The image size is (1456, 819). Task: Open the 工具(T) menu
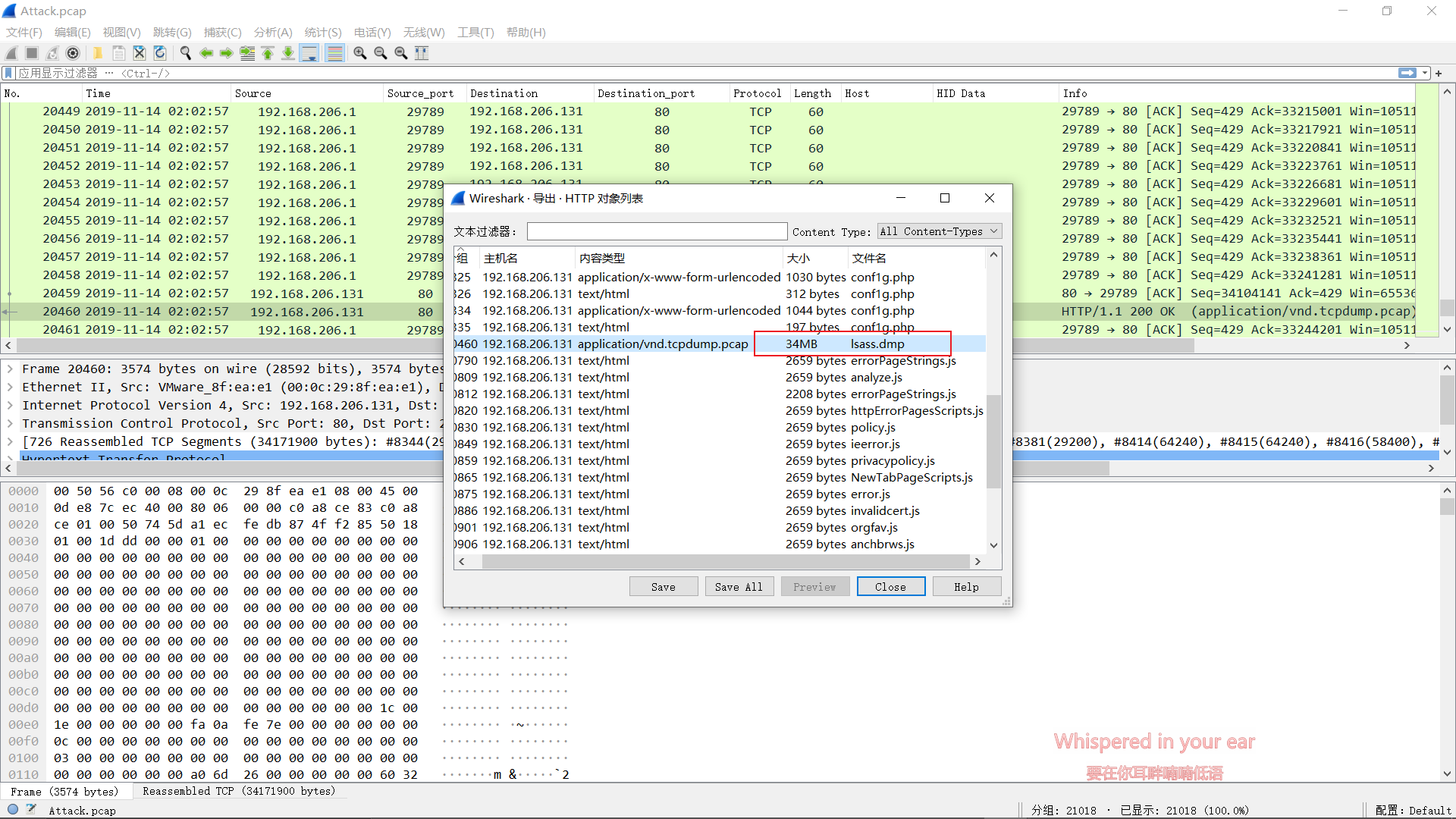click(475, 33)
